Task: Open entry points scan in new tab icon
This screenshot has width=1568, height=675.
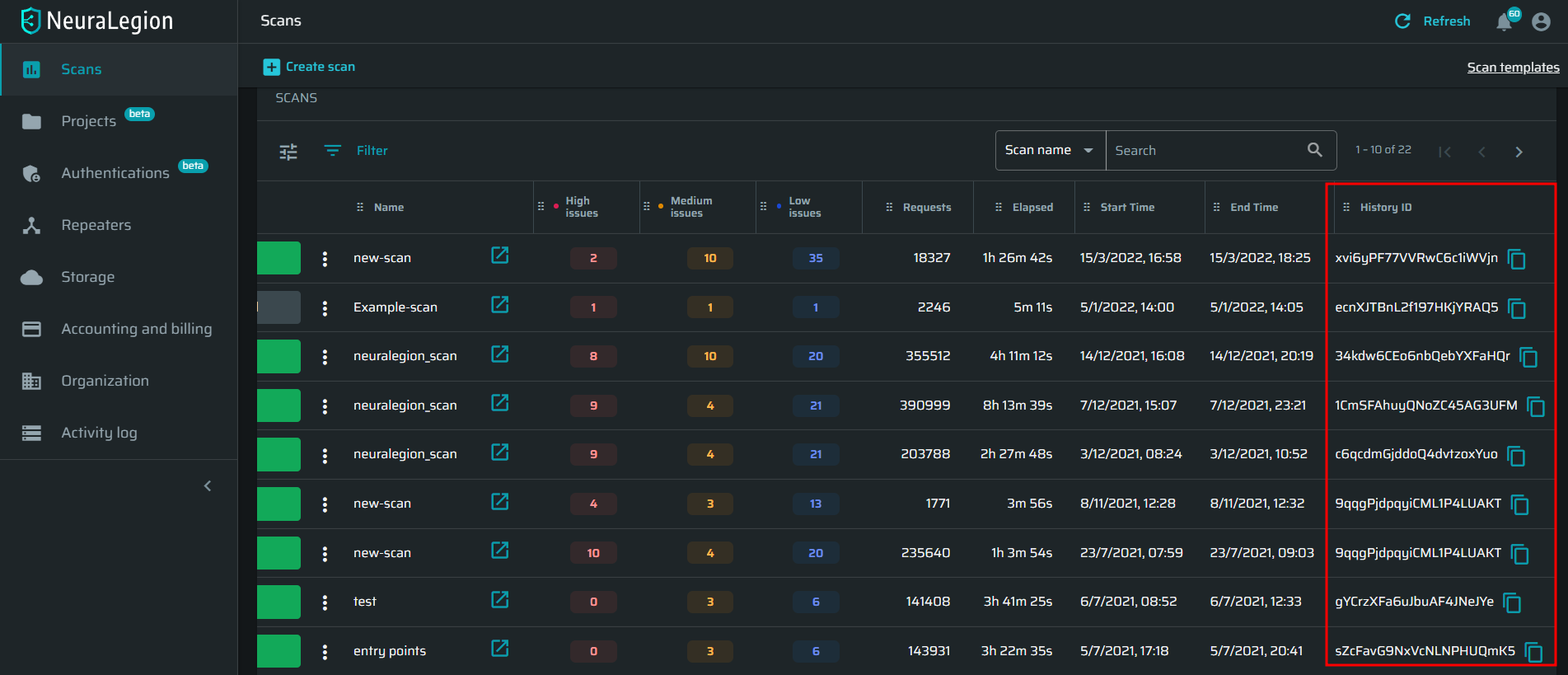Action: [x=500, y=649]
